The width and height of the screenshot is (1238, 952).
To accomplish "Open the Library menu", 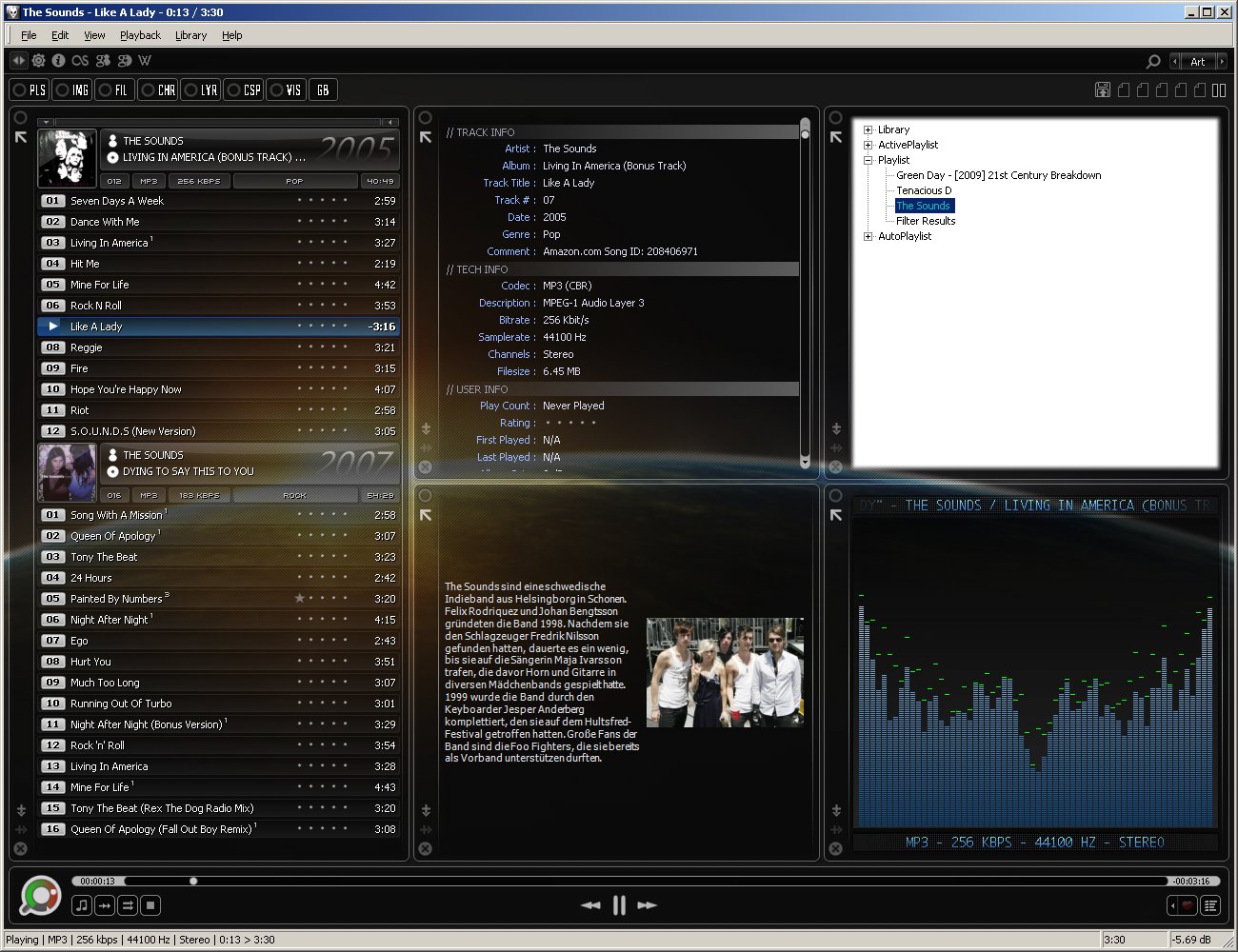I will 190,35.
